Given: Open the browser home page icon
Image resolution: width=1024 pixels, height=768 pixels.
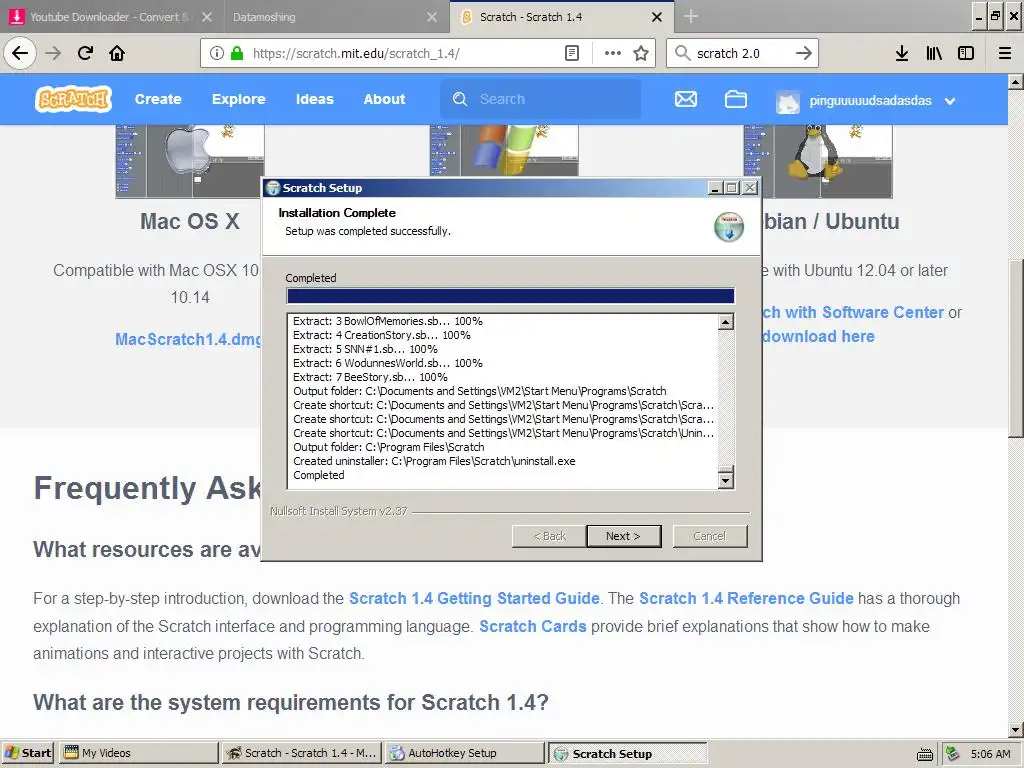Looking at the screenshot, I should pos(117,53).
